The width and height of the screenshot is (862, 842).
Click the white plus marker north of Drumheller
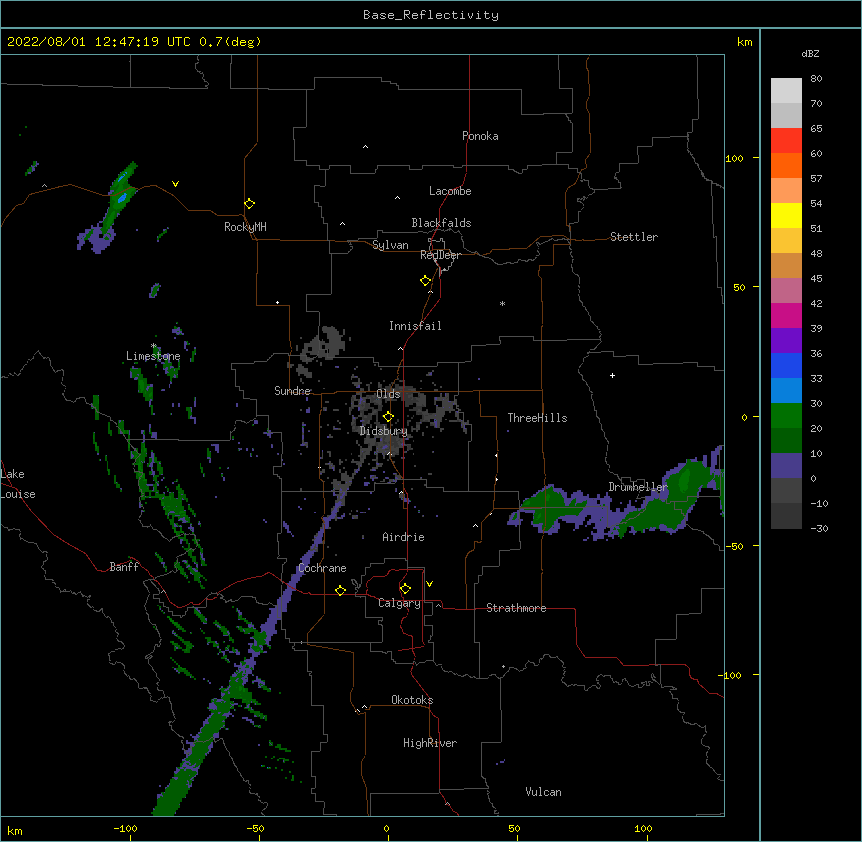(x=612, y=375)
